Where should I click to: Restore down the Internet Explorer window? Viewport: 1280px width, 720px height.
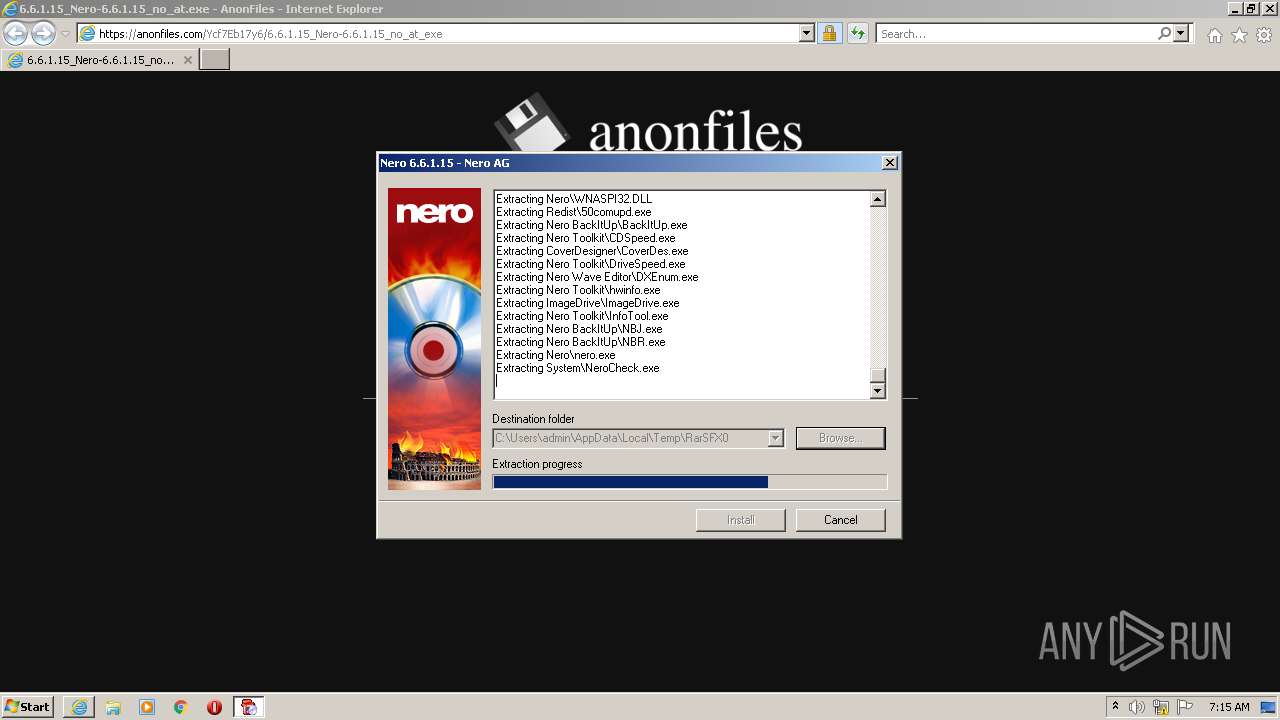coord(1250,9)
